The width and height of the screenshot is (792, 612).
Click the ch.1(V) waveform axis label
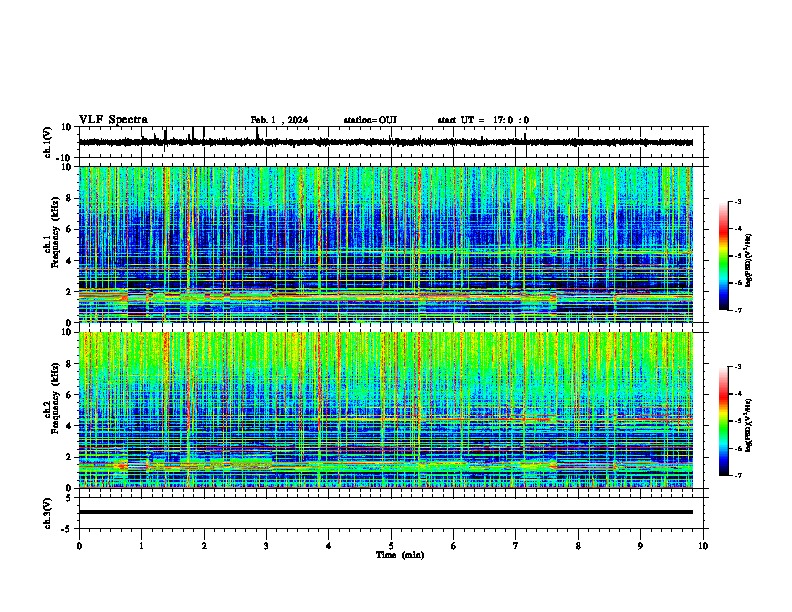point(48,142)
